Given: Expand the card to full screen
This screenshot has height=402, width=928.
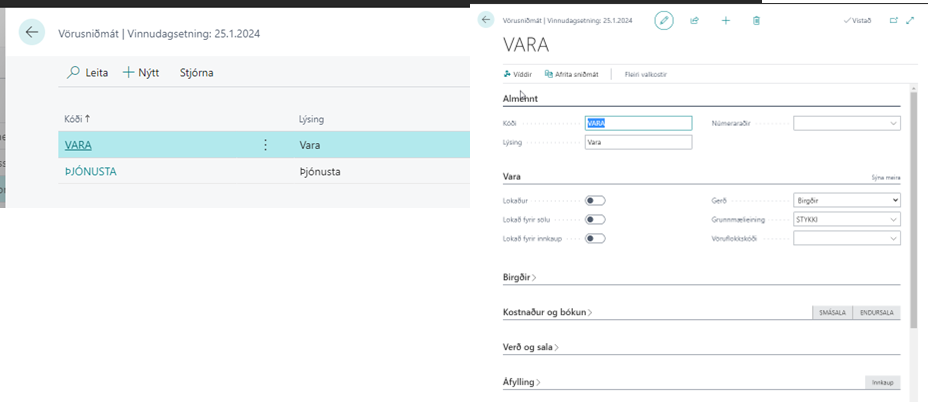Looking at the screenshot, I should 910,20.
